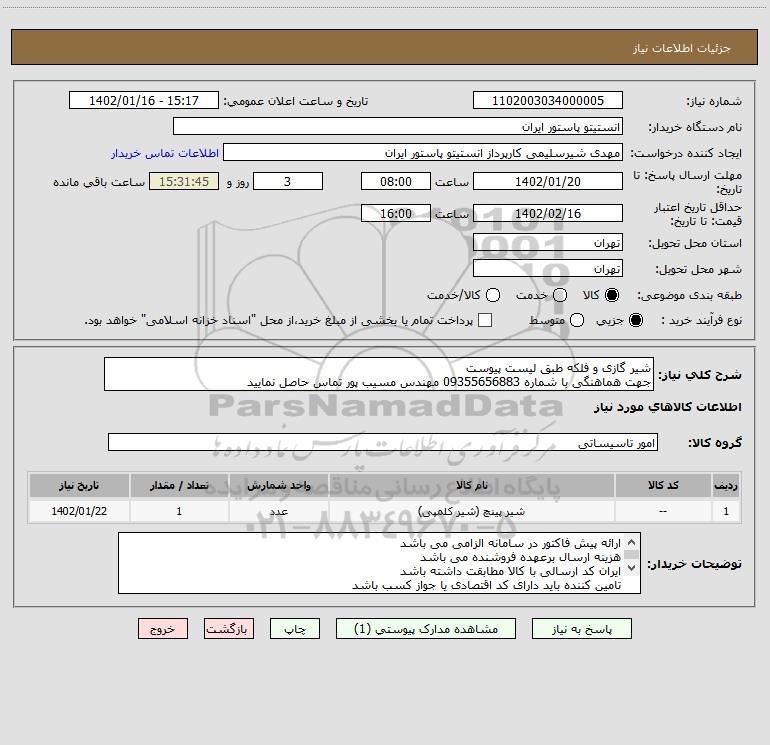Click the unit cell عدد

tap(278, 512)
